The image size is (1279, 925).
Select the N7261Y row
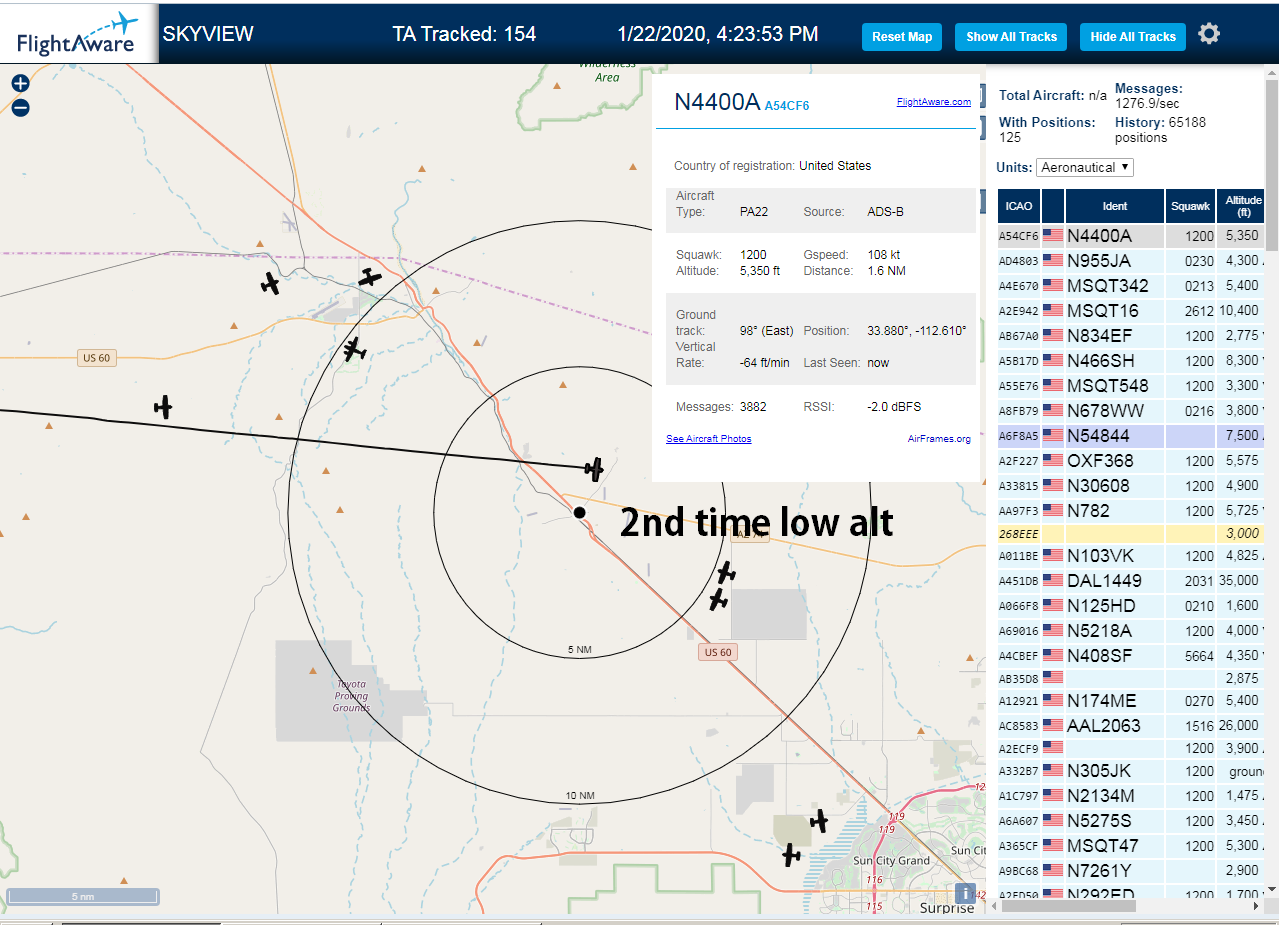click(x=1132, y=871)
